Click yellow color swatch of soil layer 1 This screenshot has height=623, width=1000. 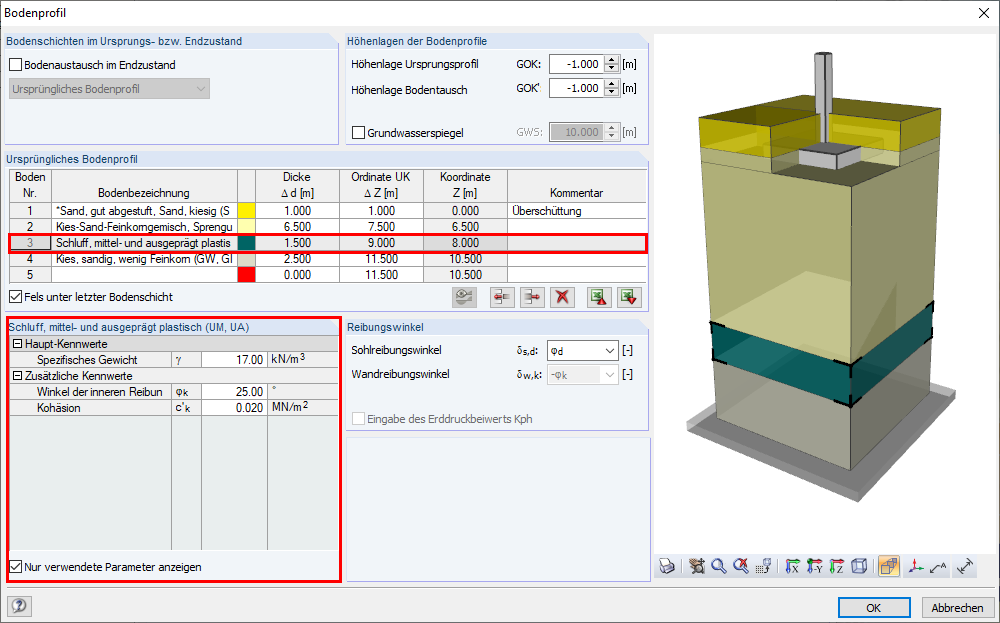tap(246, 210)
